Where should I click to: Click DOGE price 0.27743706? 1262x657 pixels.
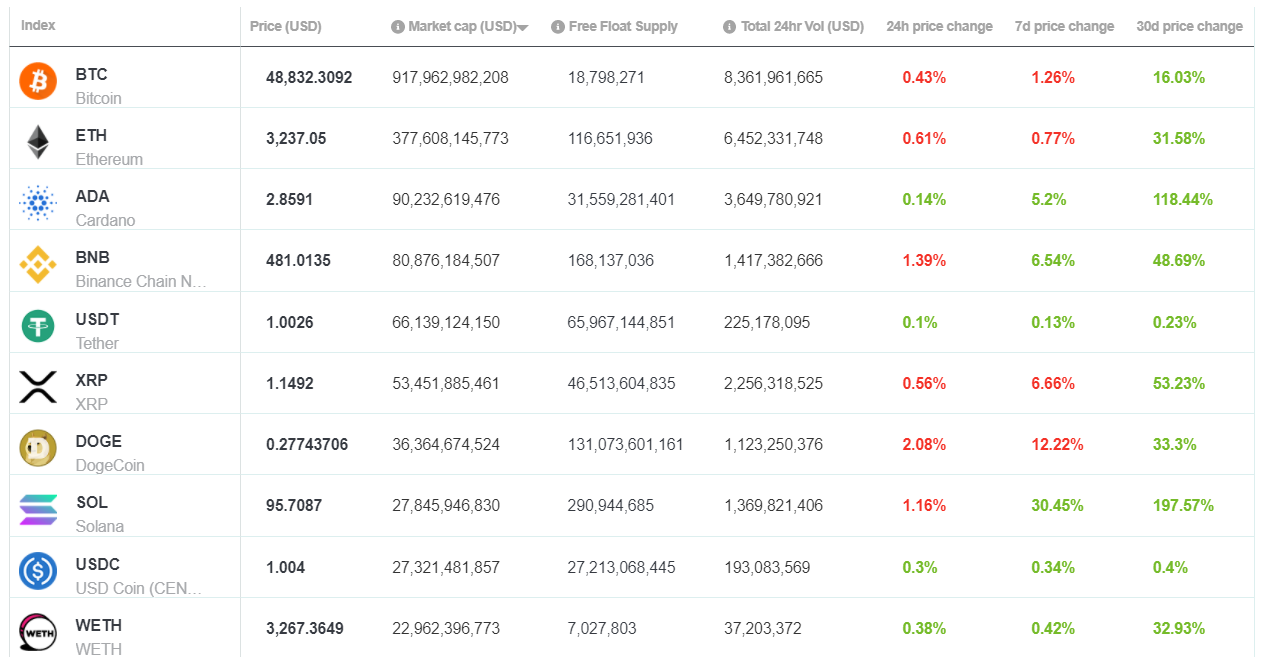(307, 444)
